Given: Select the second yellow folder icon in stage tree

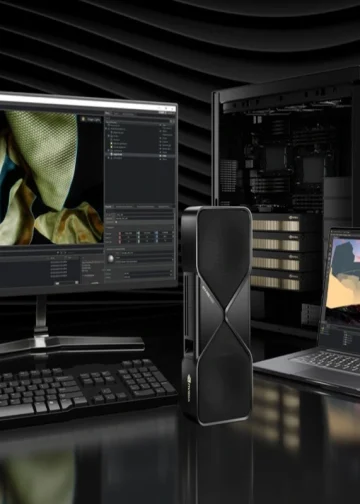Looking at the screenshot, I should [x=111, y=147].
